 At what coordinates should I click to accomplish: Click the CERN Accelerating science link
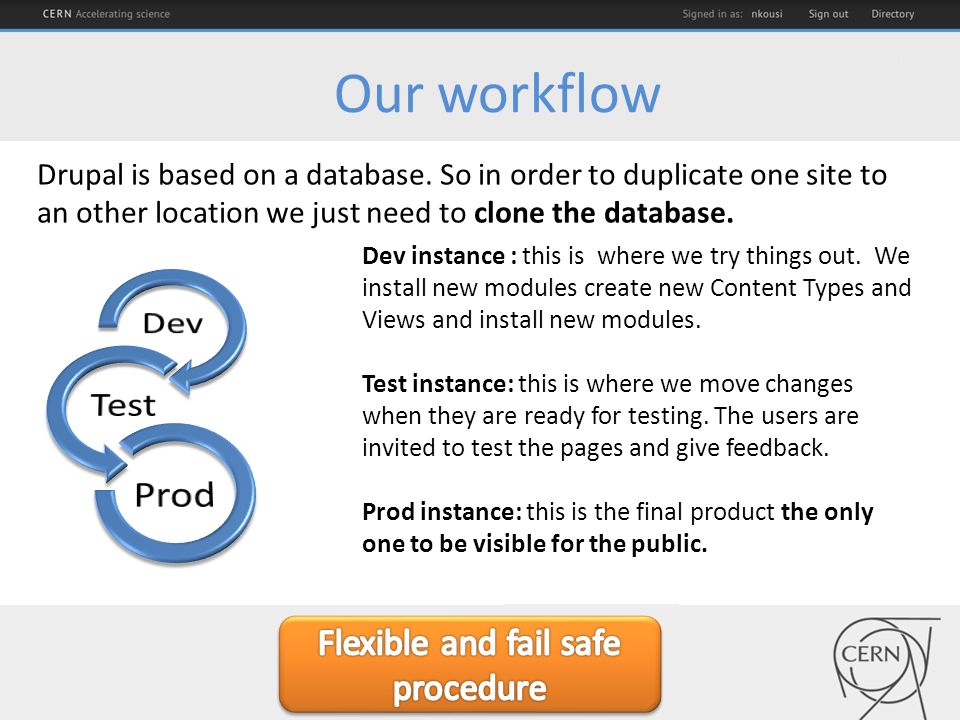point(106,13)
